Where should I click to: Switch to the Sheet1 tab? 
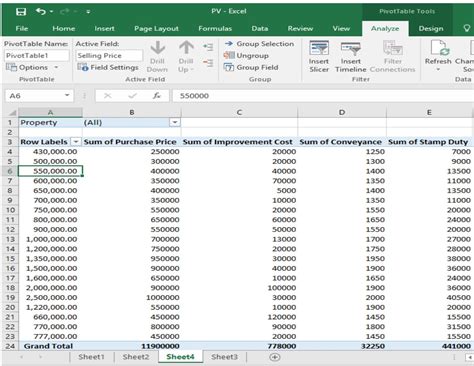[x=91, y=357]
